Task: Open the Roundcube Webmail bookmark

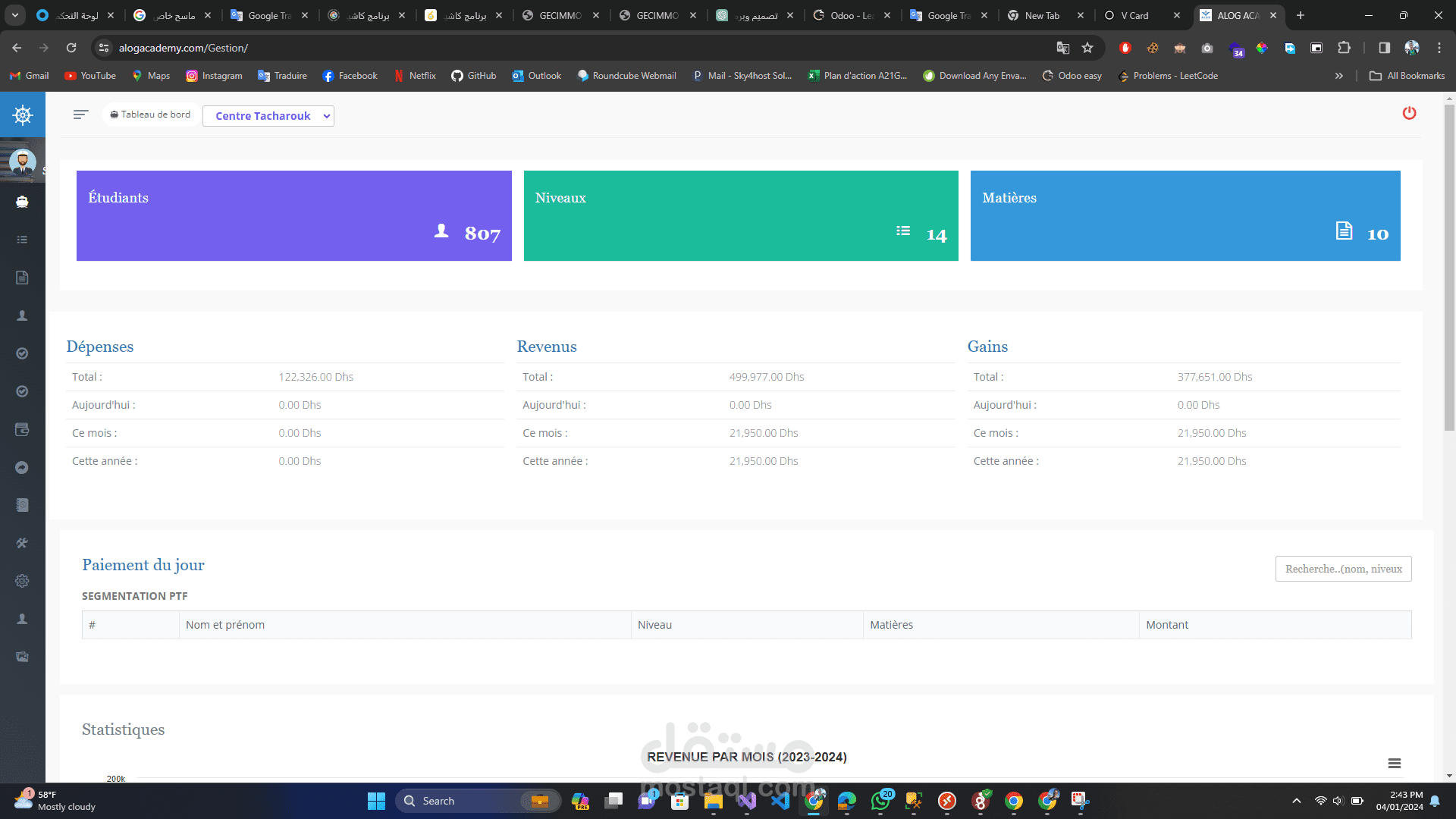Action: (626, 76)
